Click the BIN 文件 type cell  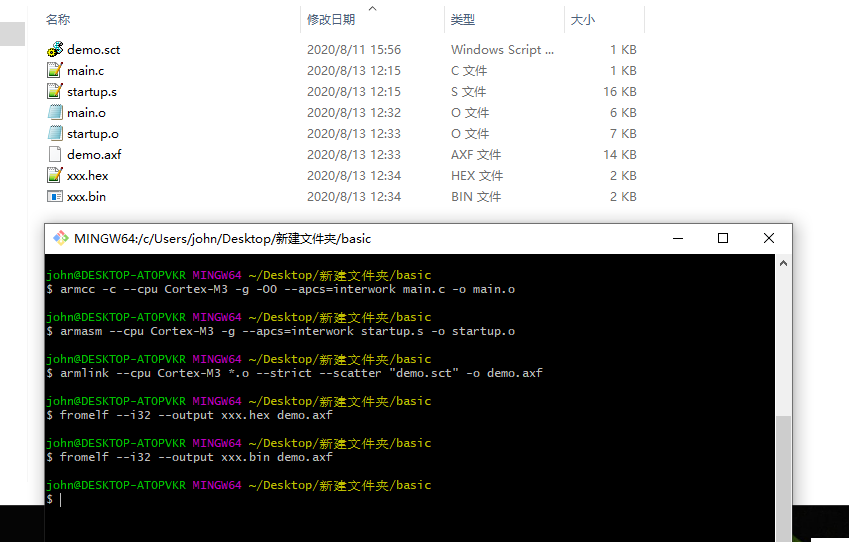(x=476, y=197)
